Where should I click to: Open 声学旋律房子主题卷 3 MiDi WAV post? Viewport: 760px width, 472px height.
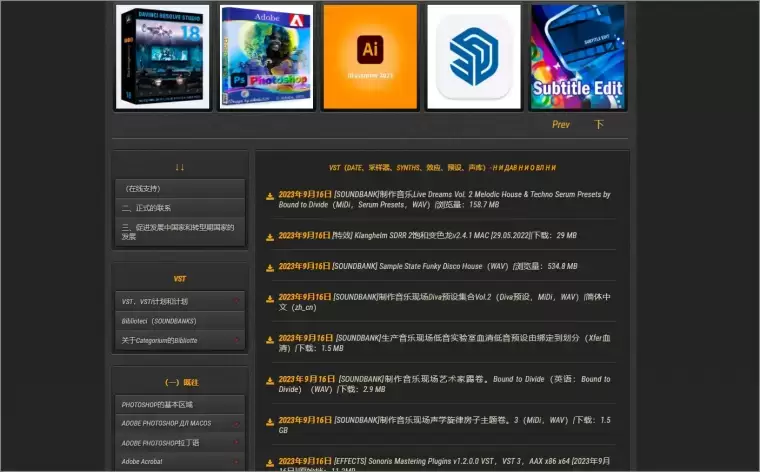tap(444, 425)
